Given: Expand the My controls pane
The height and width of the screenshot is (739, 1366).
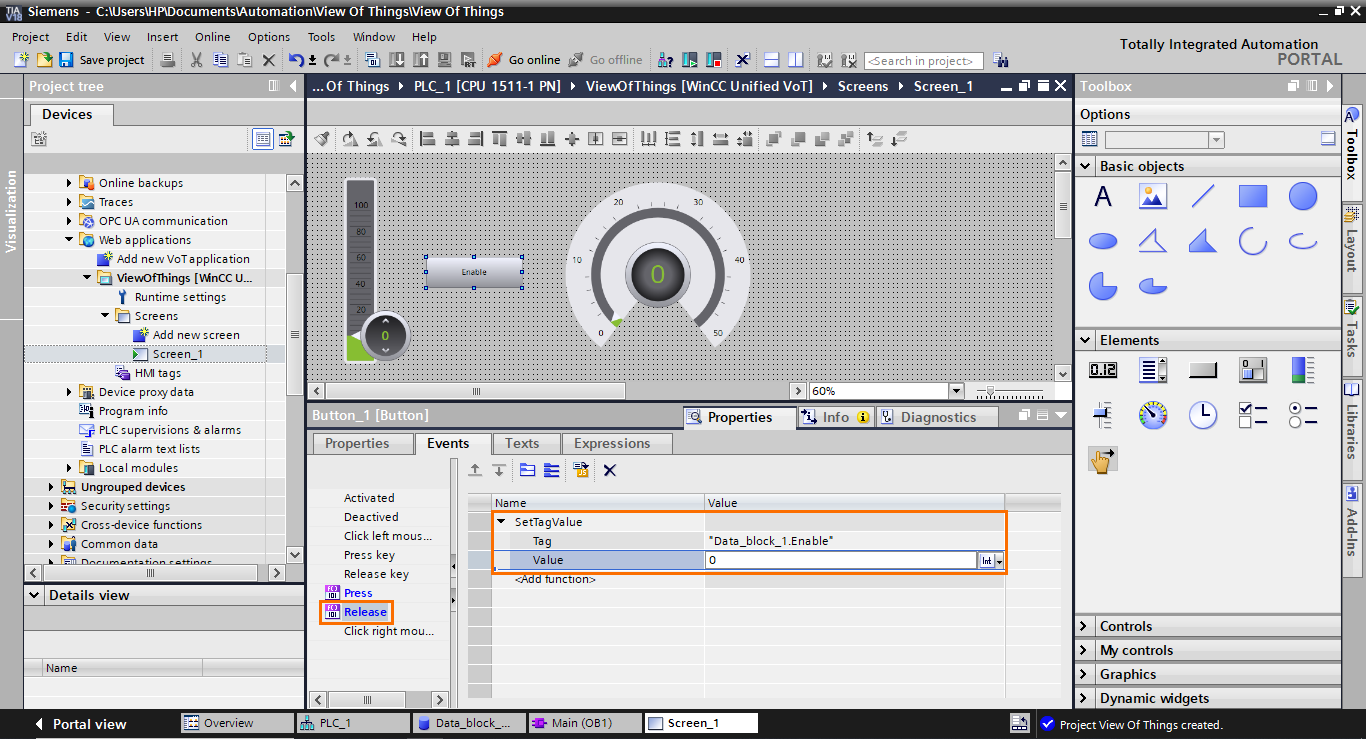Looking at the screenshot, I should click(1086, 650).
